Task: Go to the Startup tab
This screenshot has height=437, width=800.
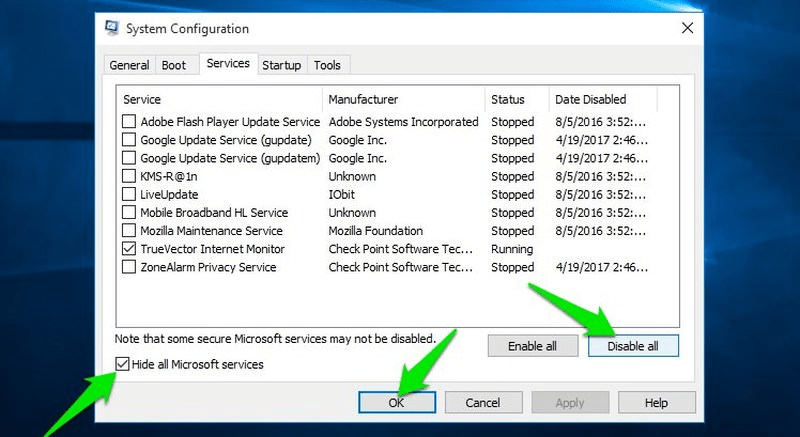Action: point(281,65)
